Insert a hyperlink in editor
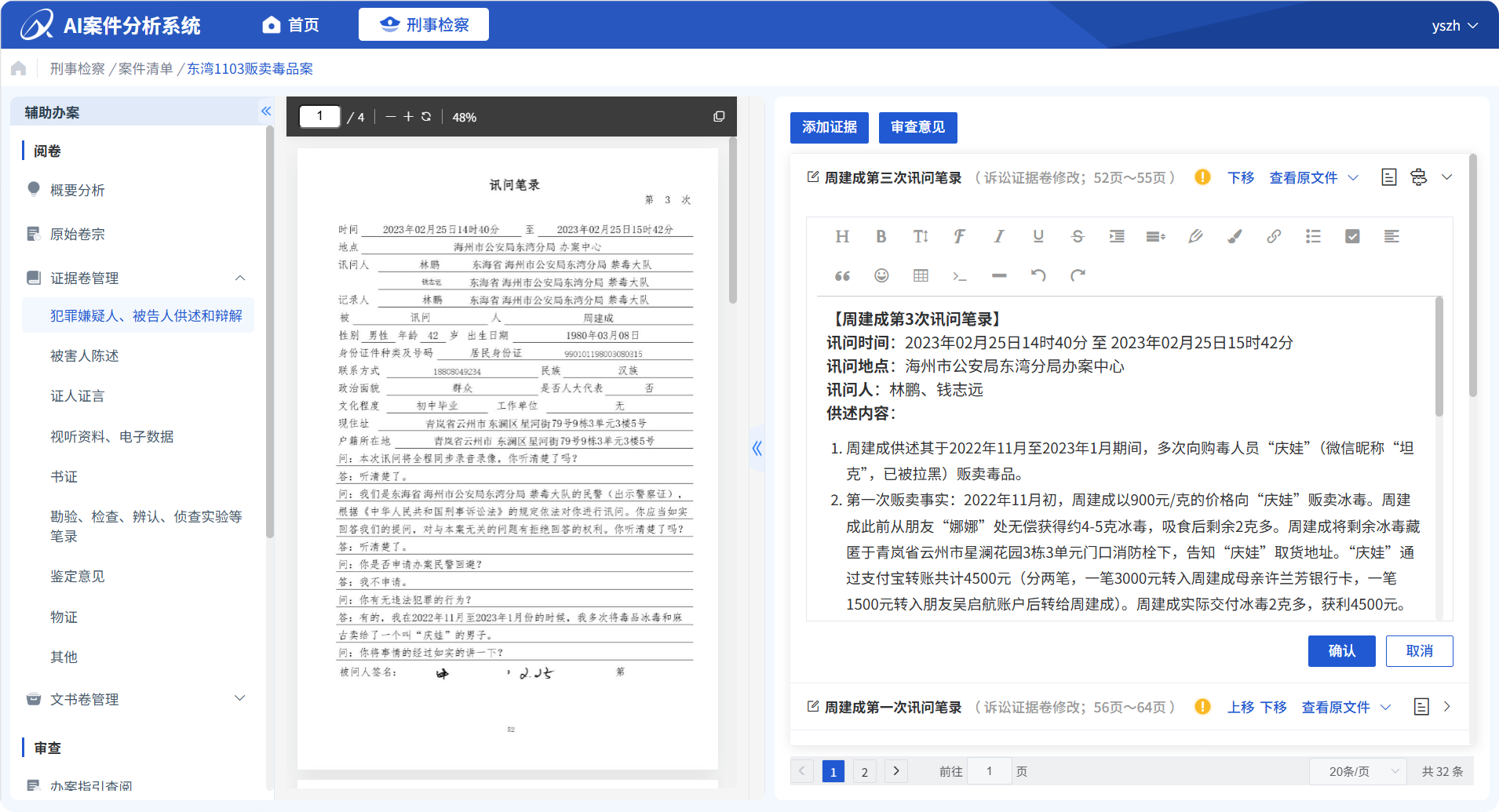Image resolution: width=1499 pixels, height=812 pixels. (1274, 236)
